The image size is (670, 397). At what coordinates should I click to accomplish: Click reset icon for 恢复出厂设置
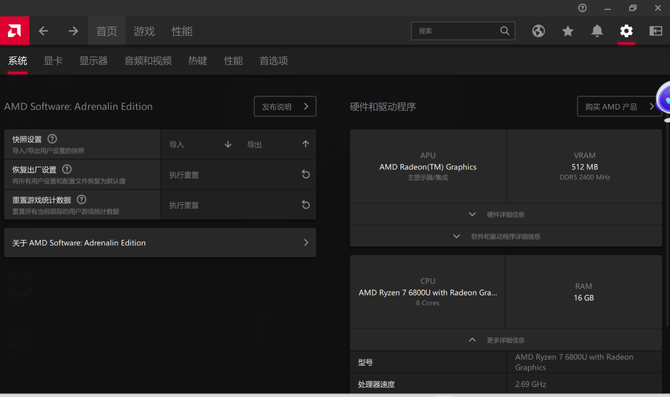pos(306,174)
